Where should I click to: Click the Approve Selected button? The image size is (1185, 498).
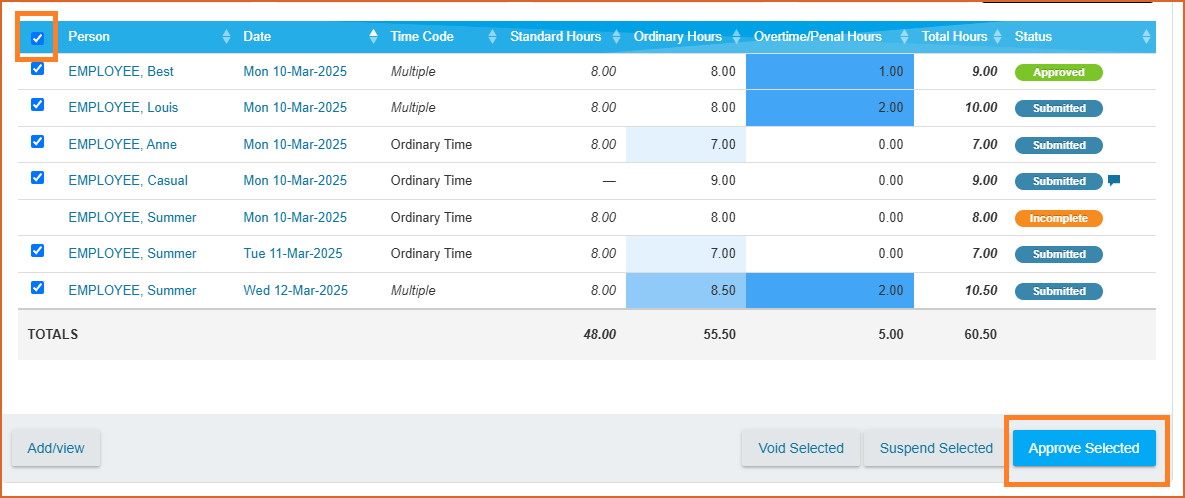click(x=1084, y=448)
